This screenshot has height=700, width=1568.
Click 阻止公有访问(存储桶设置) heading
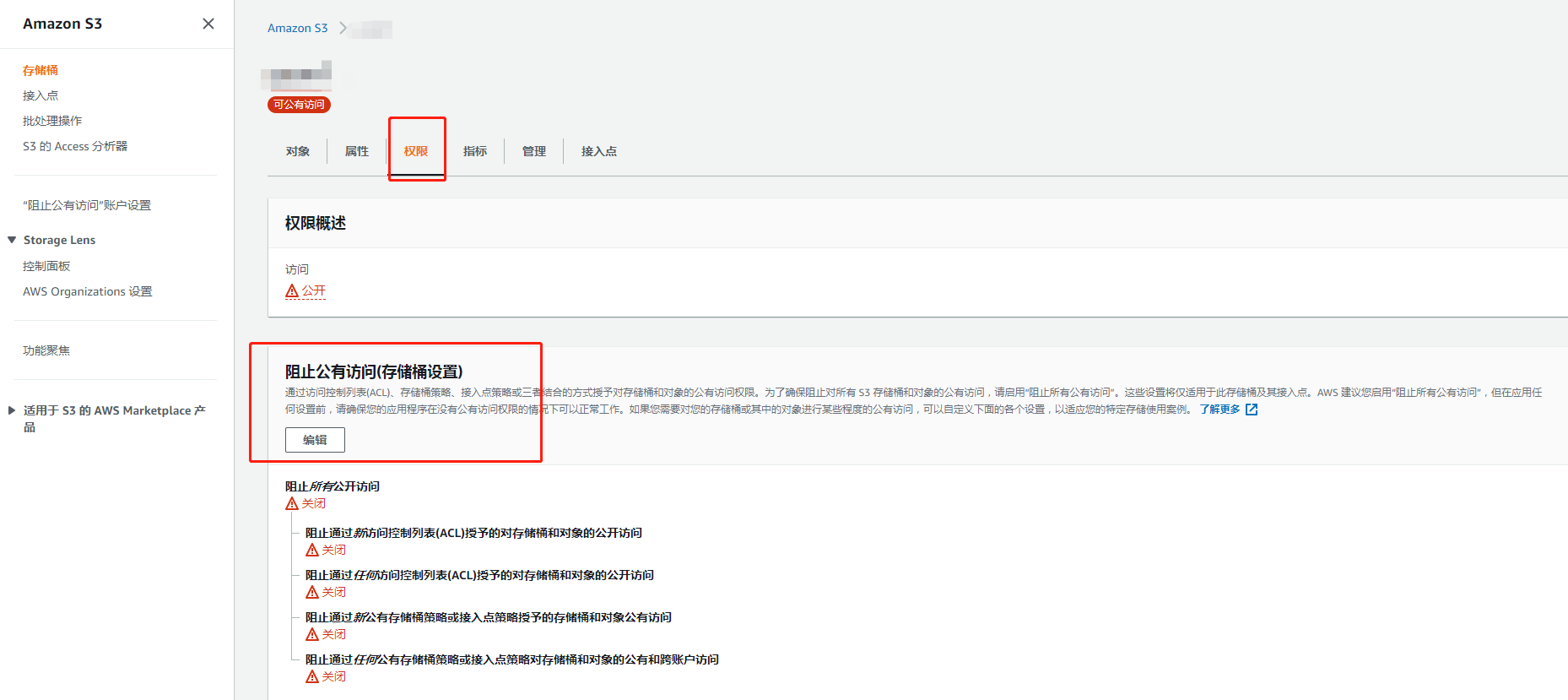click(374, 372)
